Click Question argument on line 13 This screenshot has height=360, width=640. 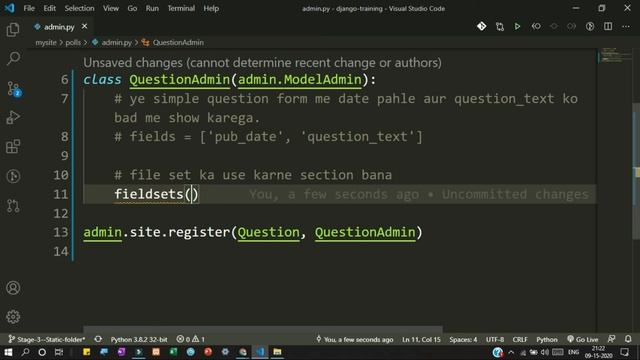(269, 232)
